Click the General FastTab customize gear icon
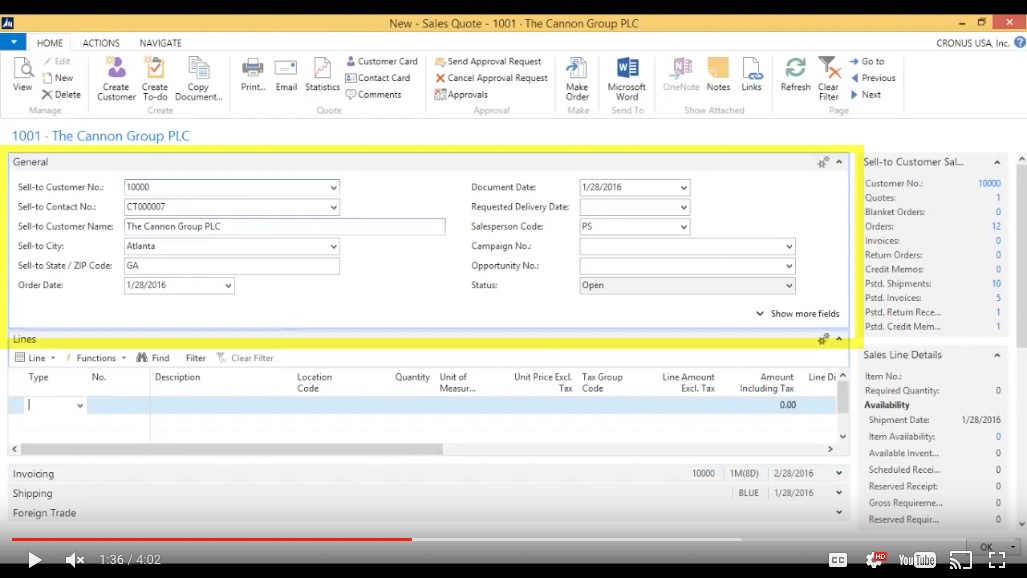 pyautogui.click(x=823, y=162)
